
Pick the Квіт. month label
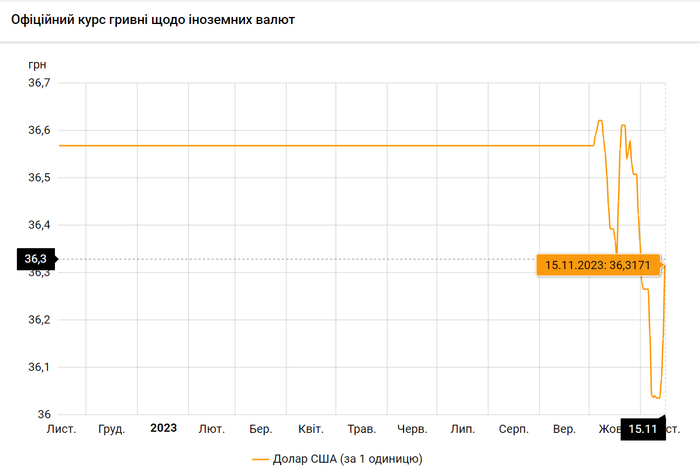311,429
